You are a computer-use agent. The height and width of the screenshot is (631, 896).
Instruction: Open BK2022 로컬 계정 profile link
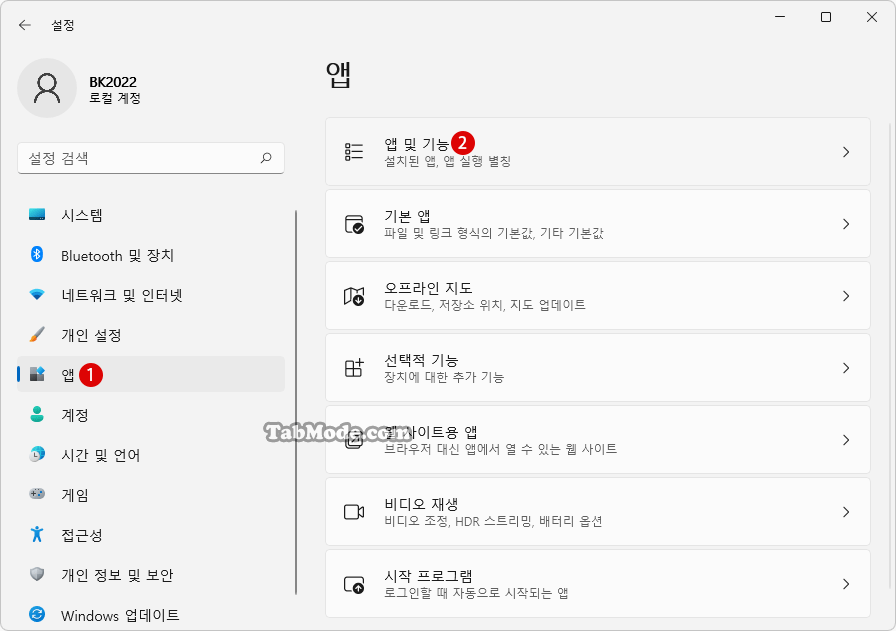[x=114, y=89]
